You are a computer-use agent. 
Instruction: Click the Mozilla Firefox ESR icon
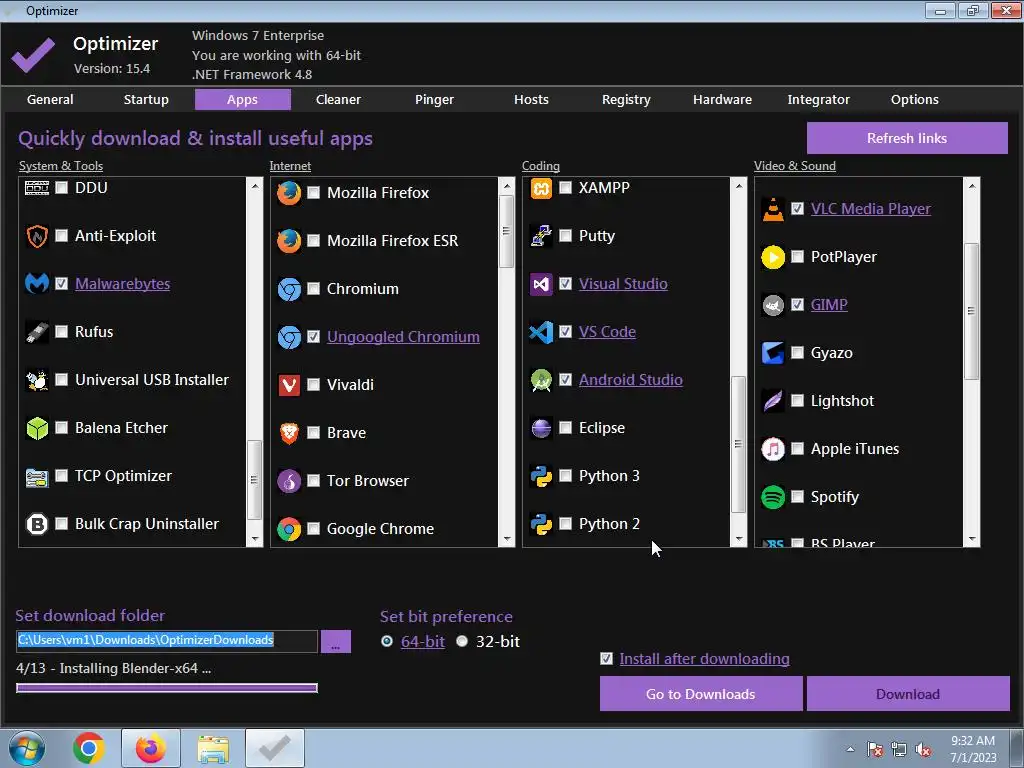point(289,240)
